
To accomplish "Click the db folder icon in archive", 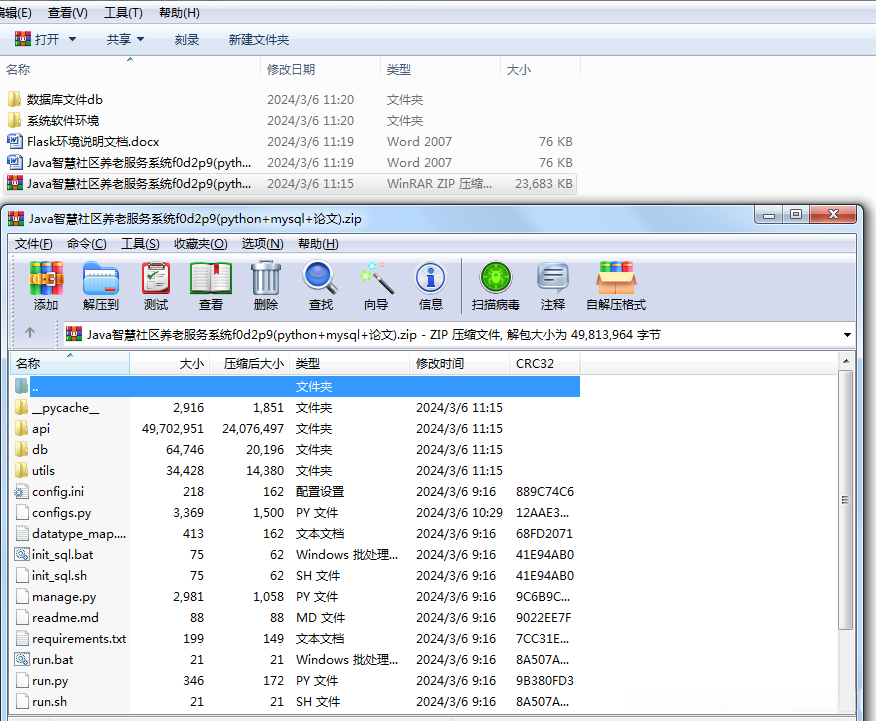I will tap(21, 450).
